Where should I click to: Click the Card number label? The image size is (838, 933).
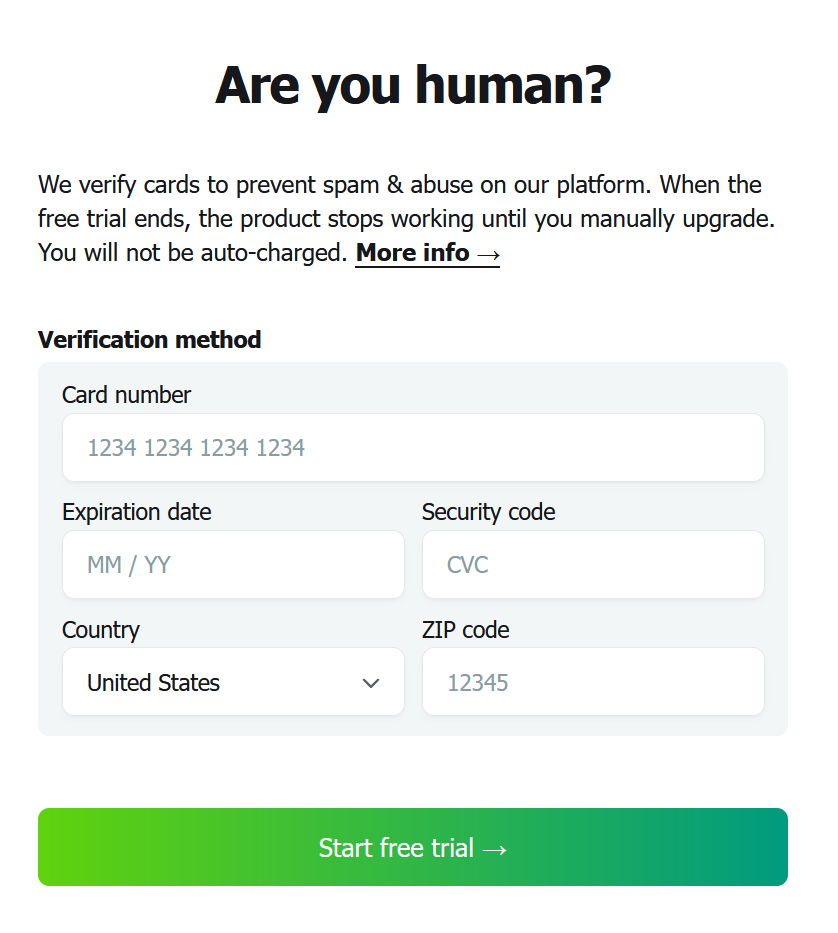point(126,395)
